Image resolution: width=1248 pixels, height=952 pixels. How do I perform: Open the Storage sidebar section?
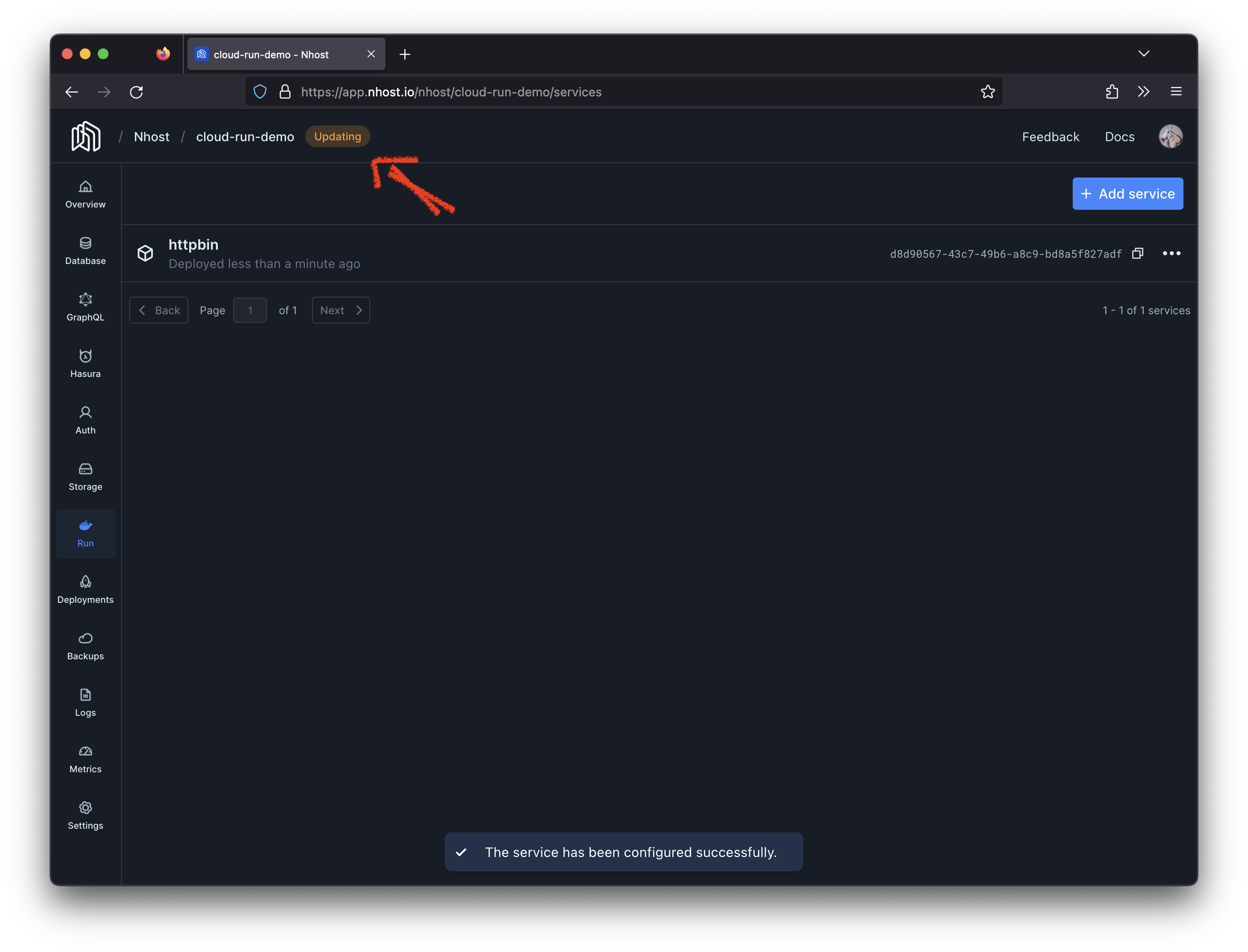(x=85, y=476)
